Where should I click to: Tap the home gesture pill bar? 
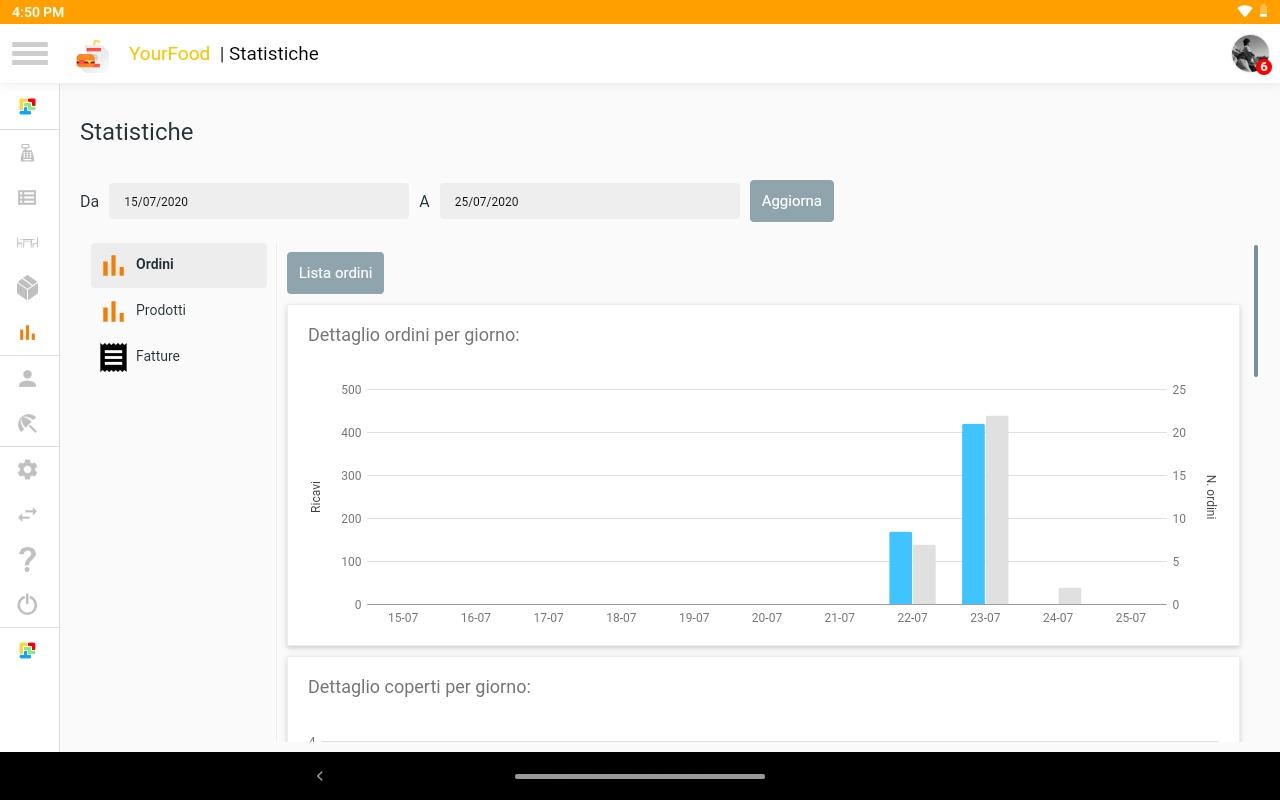[x=640, y=776]
